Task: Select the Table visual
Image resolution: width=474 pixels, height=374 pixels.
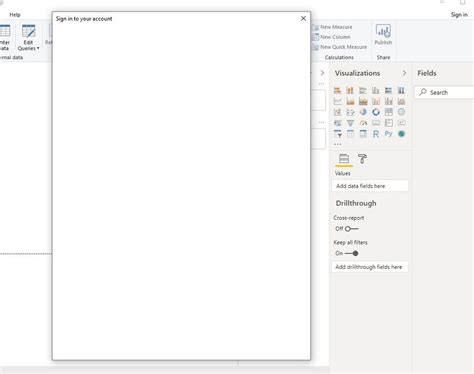Action: (x=350, y=134)
